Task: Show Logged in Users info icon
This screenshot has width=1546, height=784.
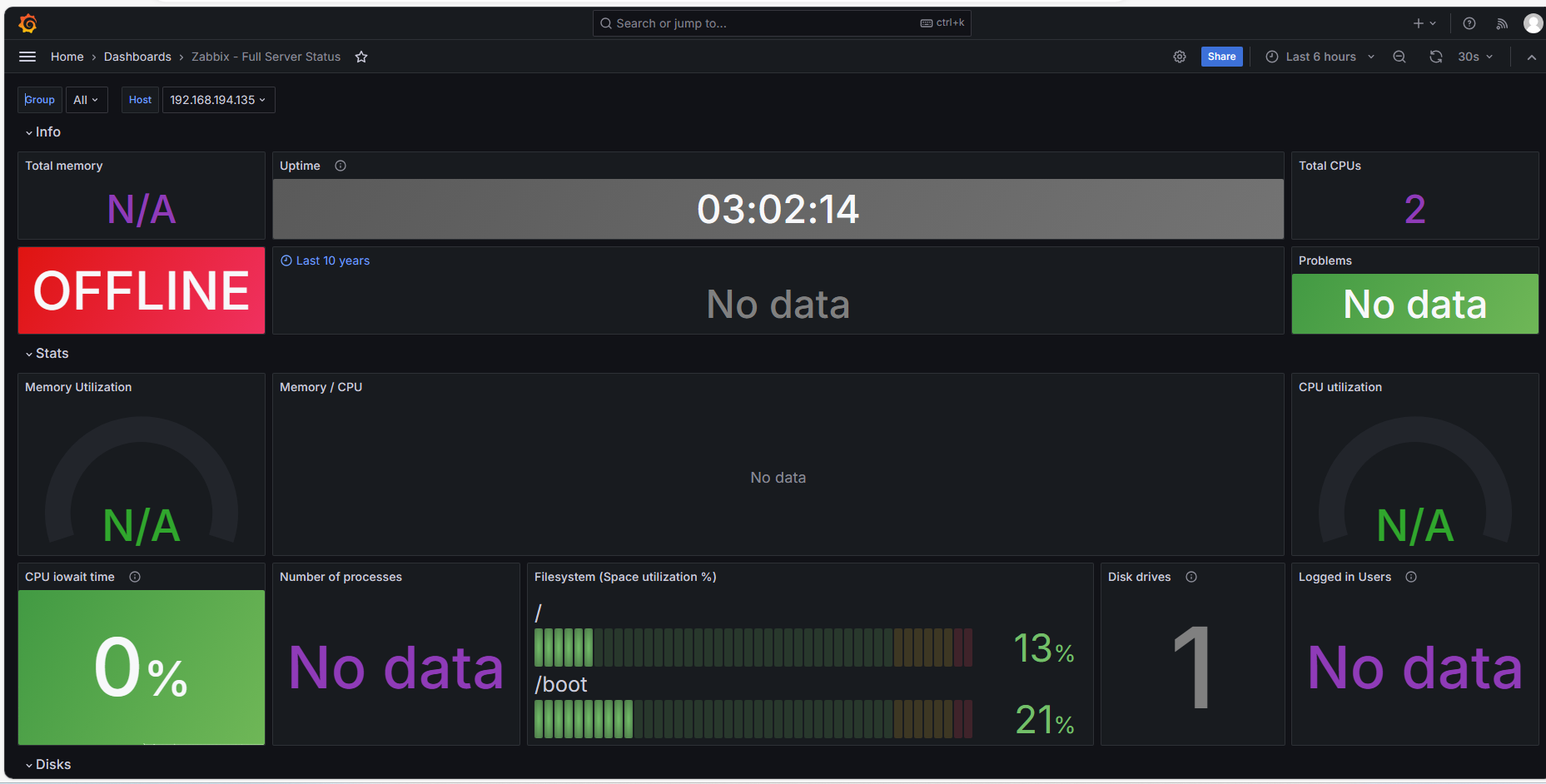Action: click(x=1411, y=577)
